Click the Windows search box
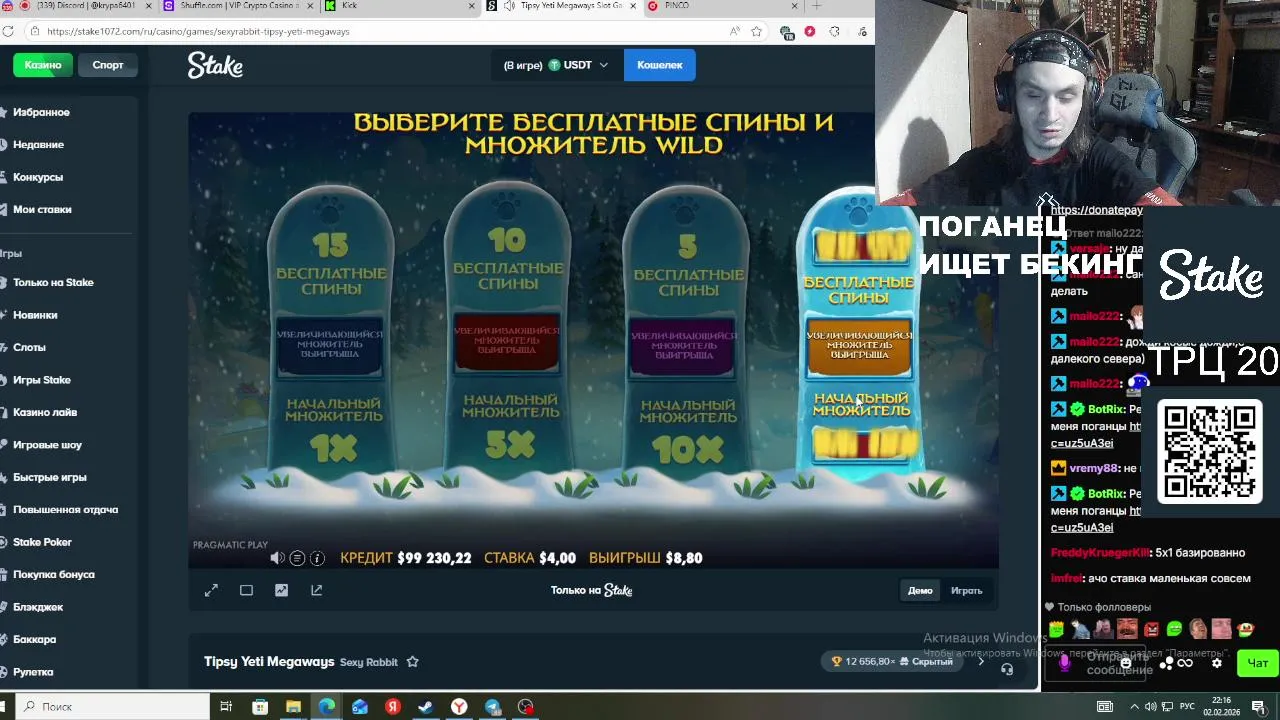Viewport: 1280px width, 720px height. point(110,707)
